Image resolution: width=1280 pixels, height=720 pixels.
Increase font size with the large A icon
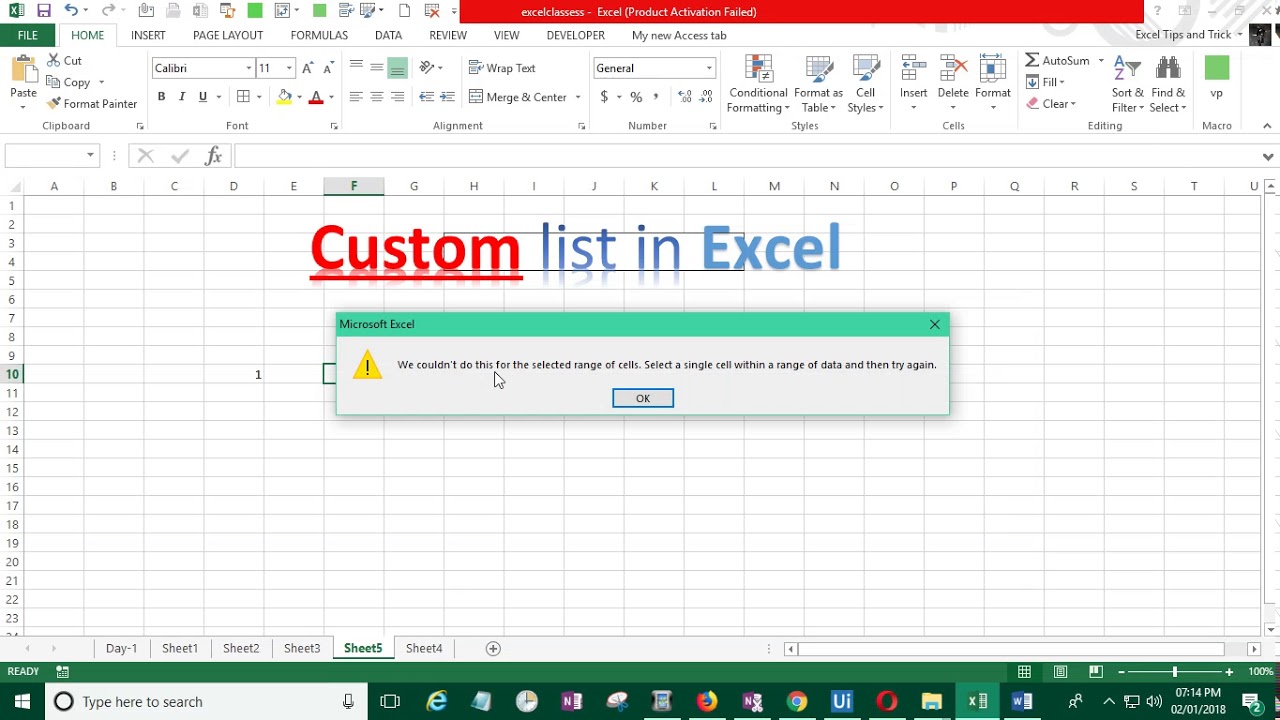point(308,68)
